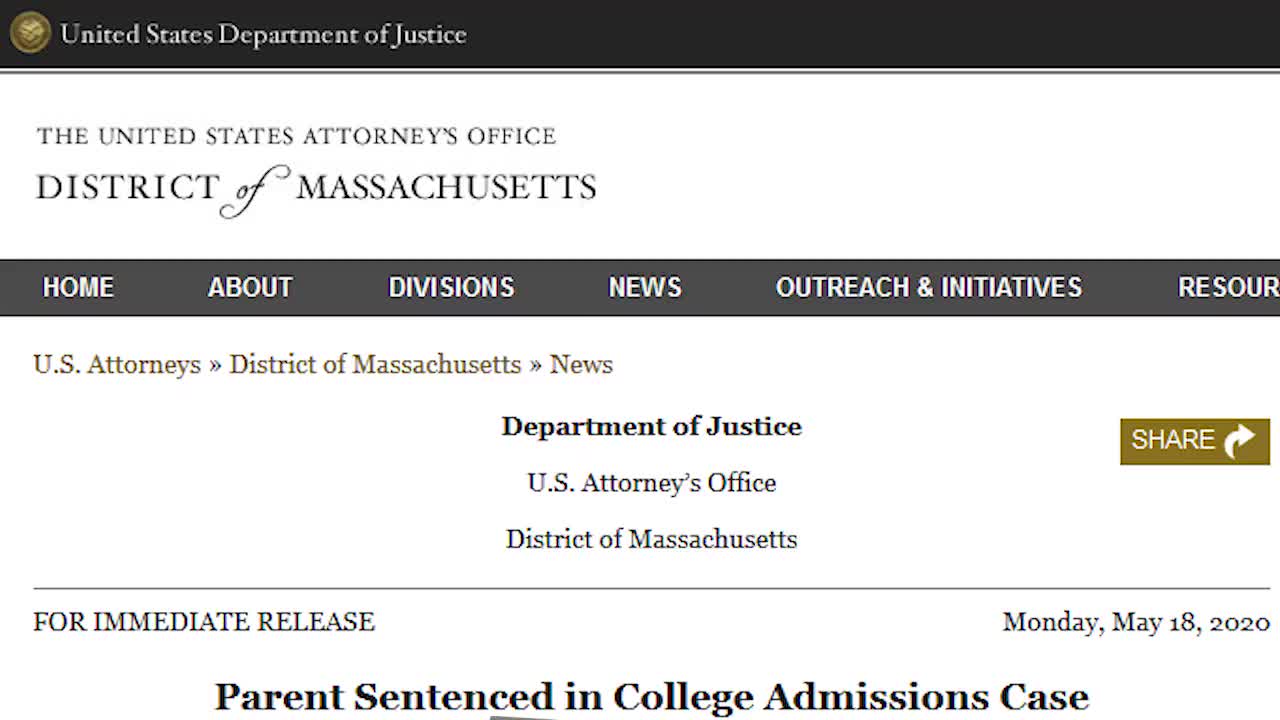This screenshot has width=1280, height=720.
Task: Follow the U.S. Attorneys breadcrumb link
Action: pyautogui.click(x=117, y=365)
